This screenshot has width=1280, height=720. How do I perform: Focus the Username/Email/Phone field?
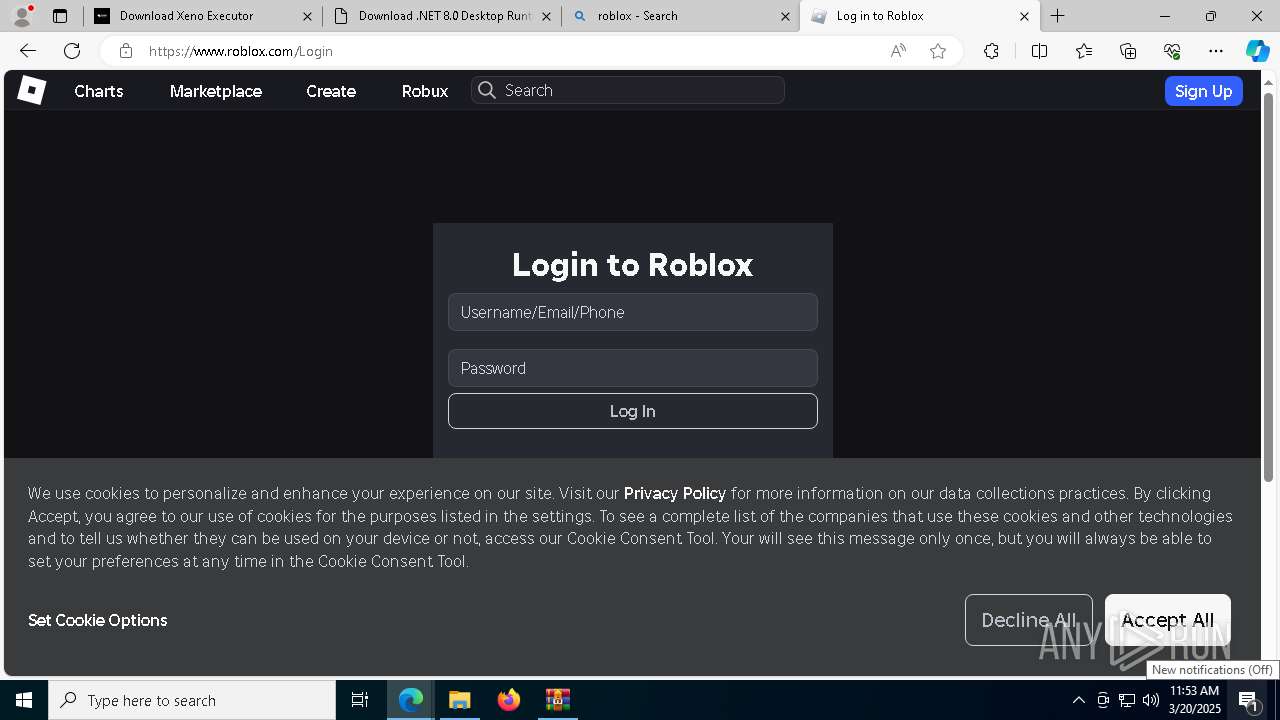pos(633,312)
